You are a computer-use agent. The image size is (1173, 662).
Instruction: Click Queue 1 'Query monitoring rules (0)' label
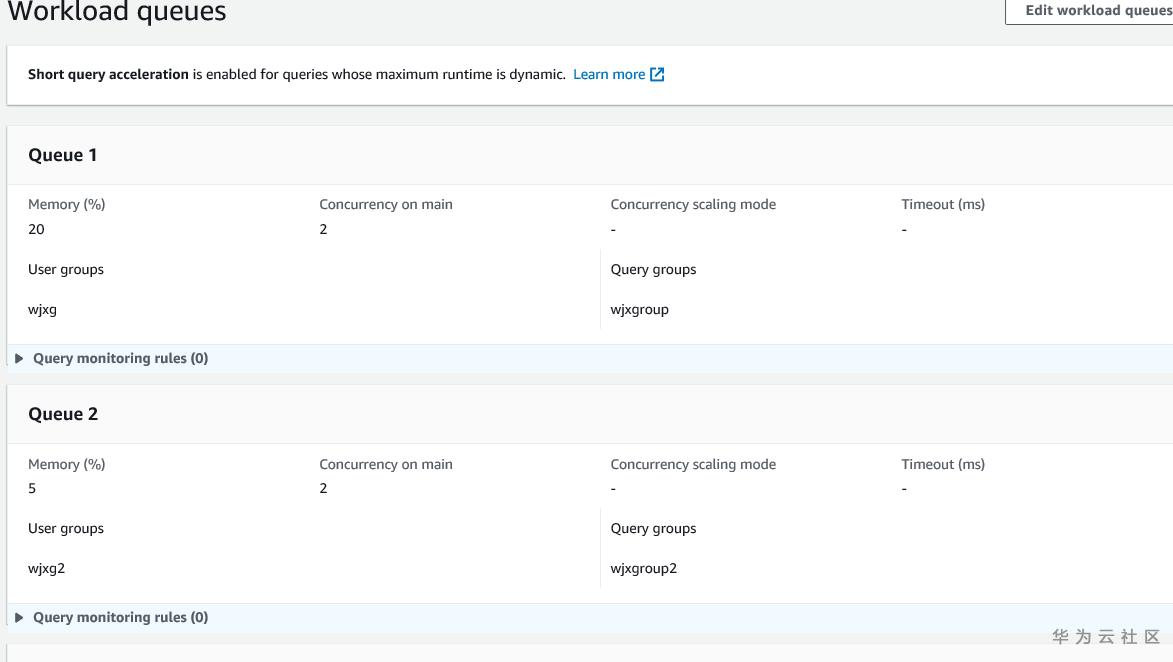point(120,358)
